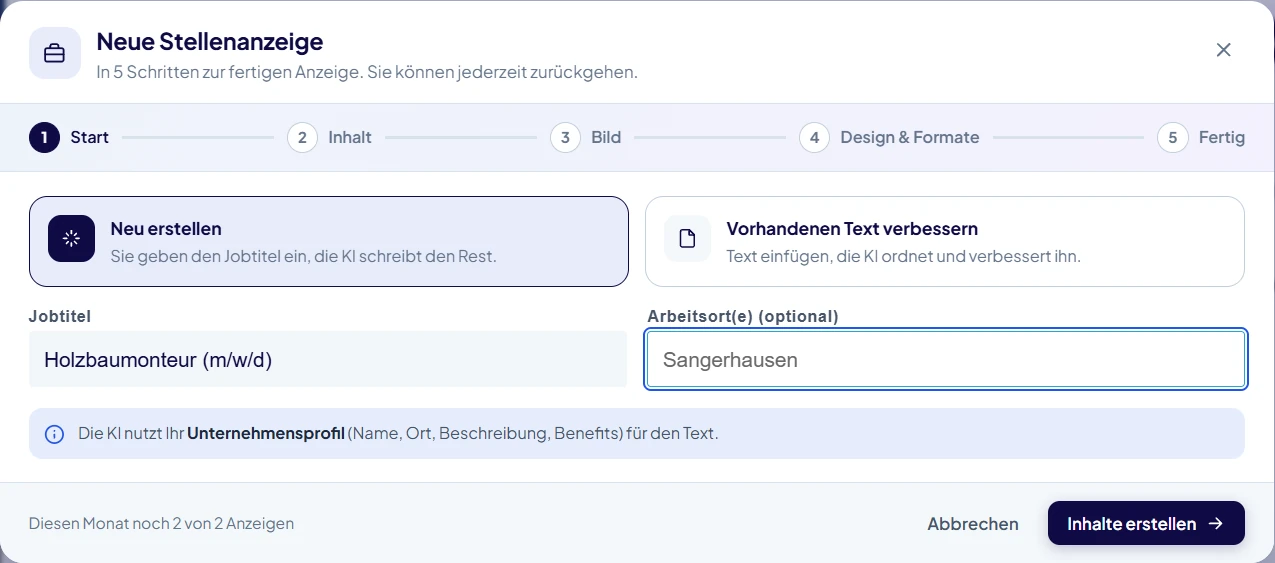Click the bold Unternehmensprofil text

pos(266,434)
